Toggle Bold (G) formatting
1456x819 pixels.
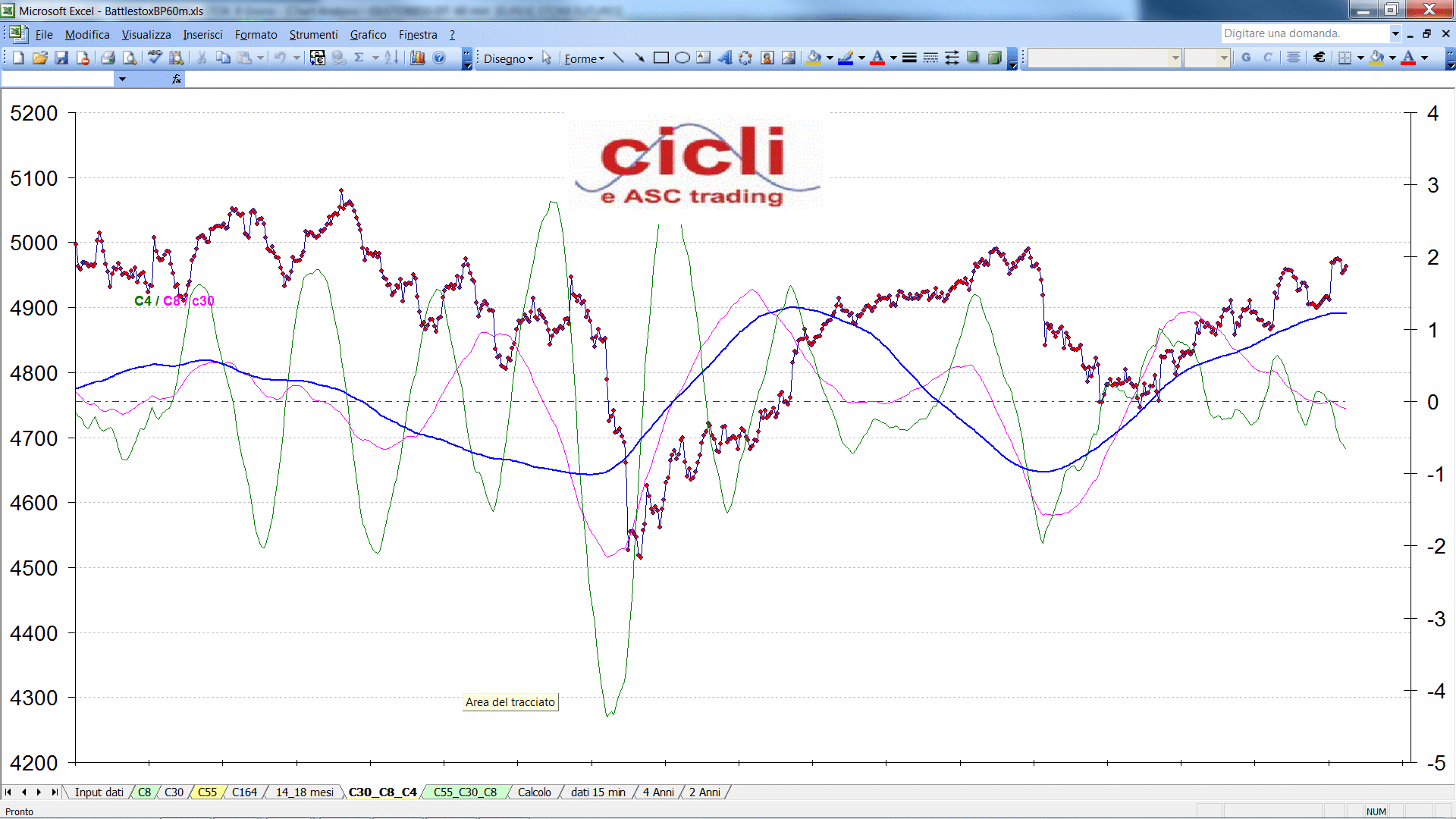(x=1246, y=58)
